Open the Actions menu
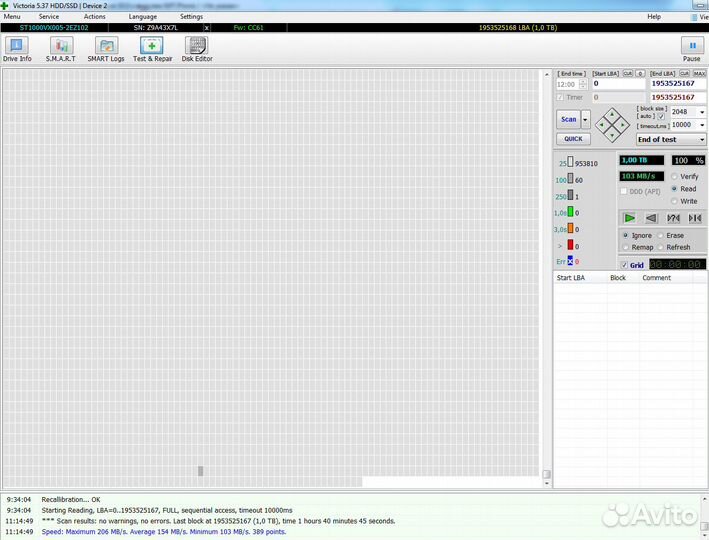The image size is (709, 540). (94, 17)
